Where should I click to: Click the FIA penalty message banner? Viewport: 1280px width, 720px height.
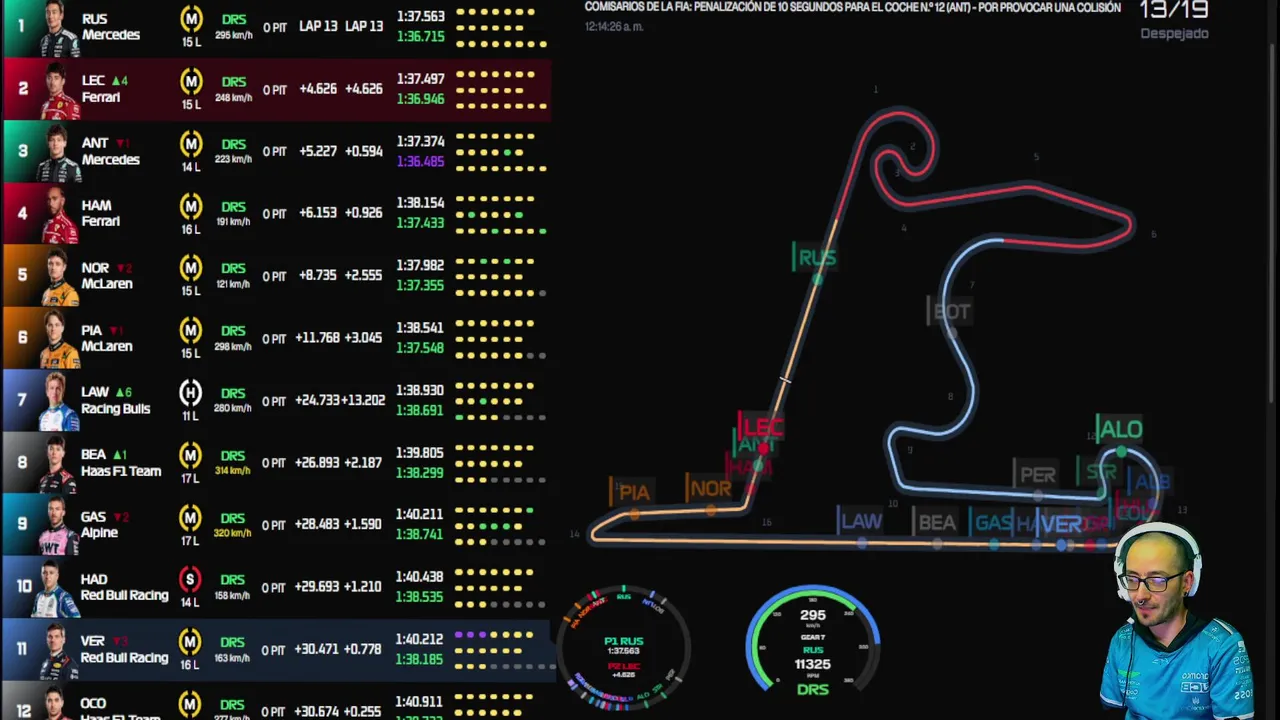853,8
